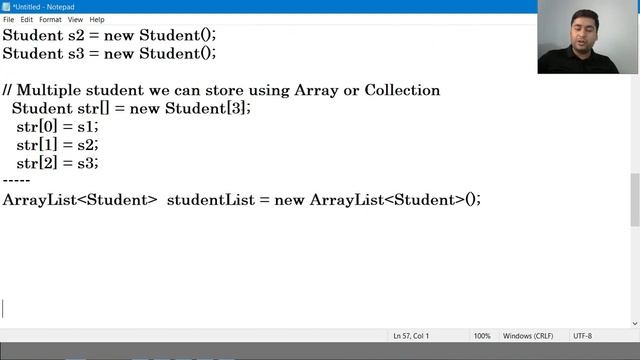Open the View menu
This screenshot has width=640, height=360.
pos(75,20)
